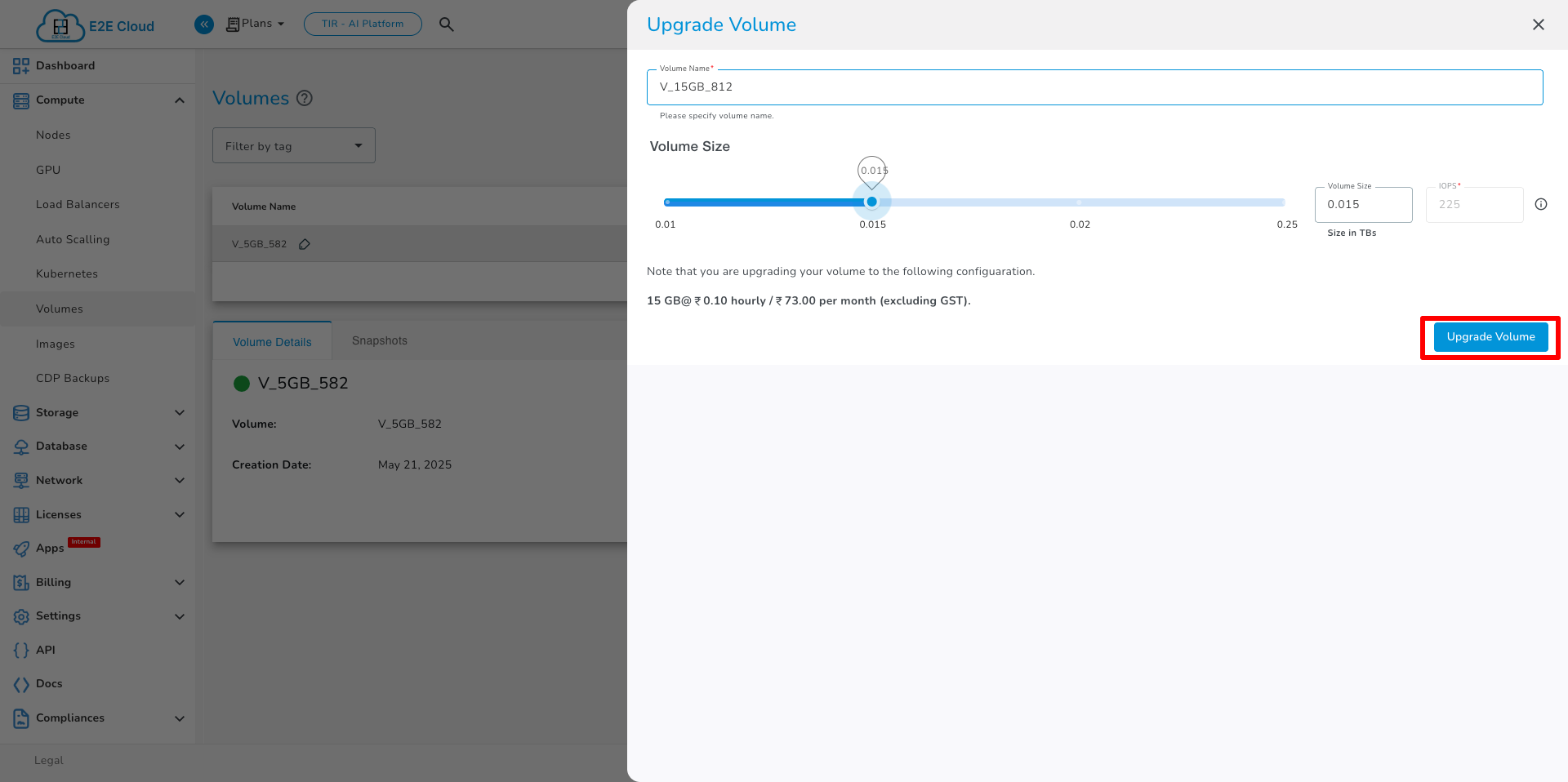Expand the Storage menu section
This screenshot has width=1568, height=782.
(x=179, y=413)
